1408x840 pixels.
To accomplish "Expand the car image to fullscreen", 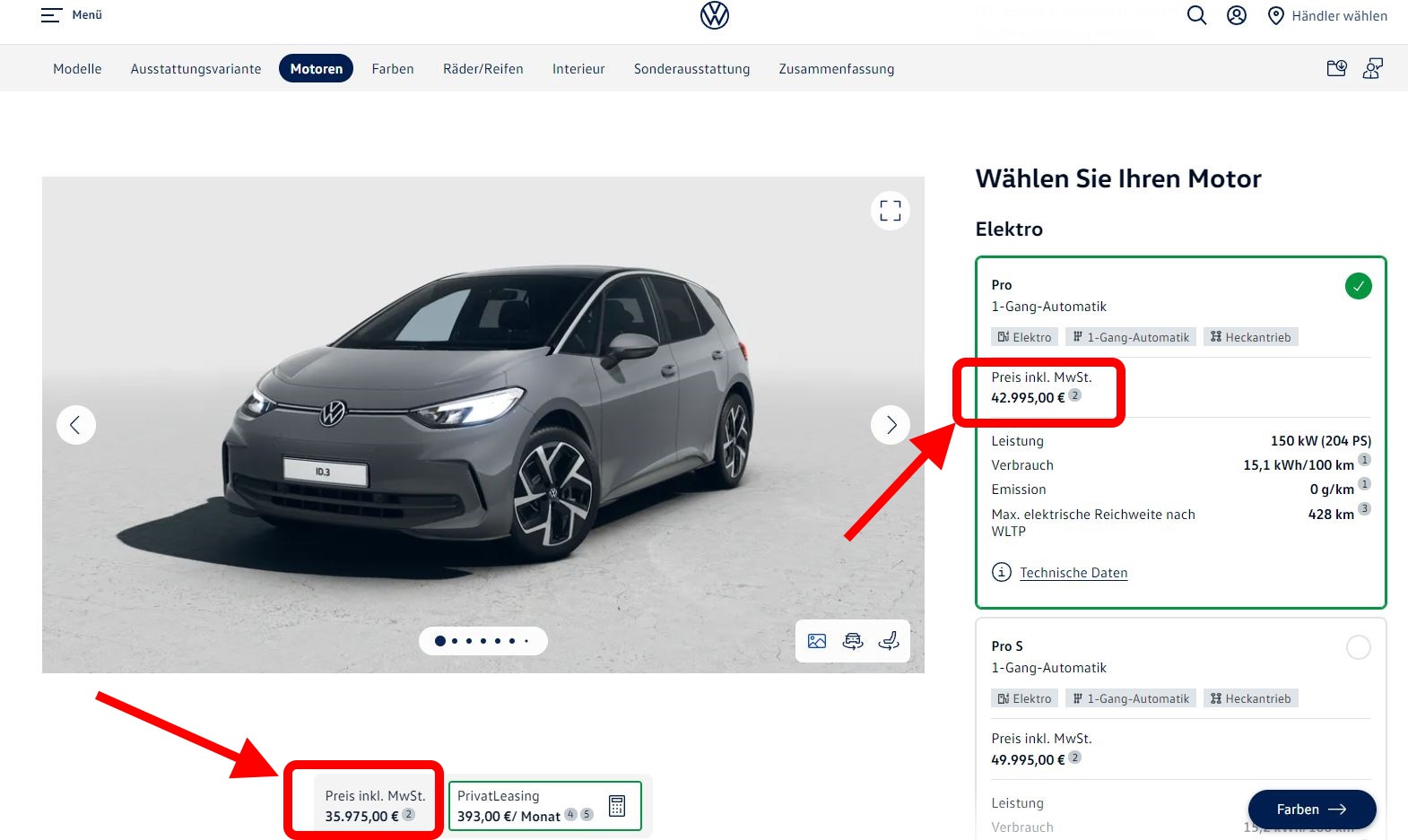I will 891,211.
